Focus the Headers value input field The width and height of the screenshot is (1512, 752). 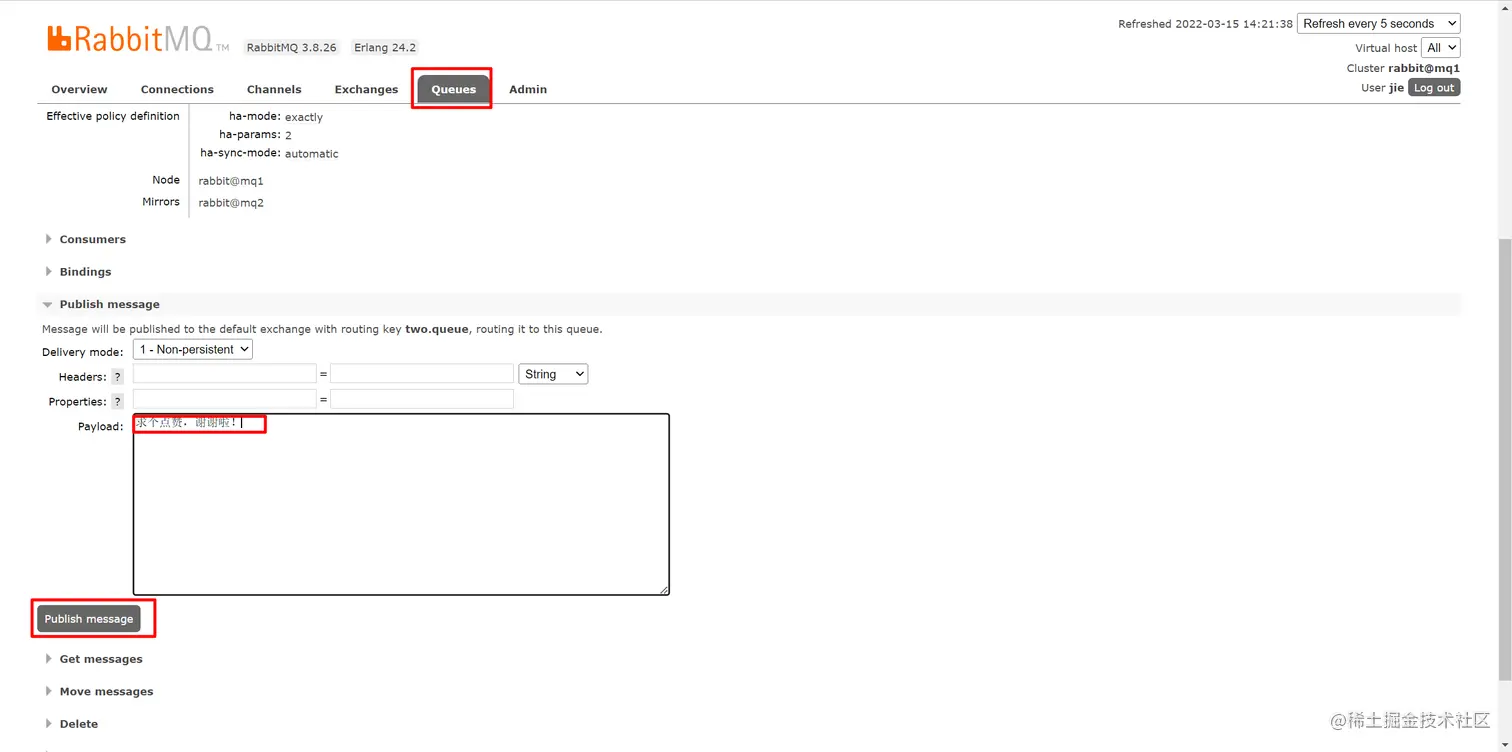422,373
